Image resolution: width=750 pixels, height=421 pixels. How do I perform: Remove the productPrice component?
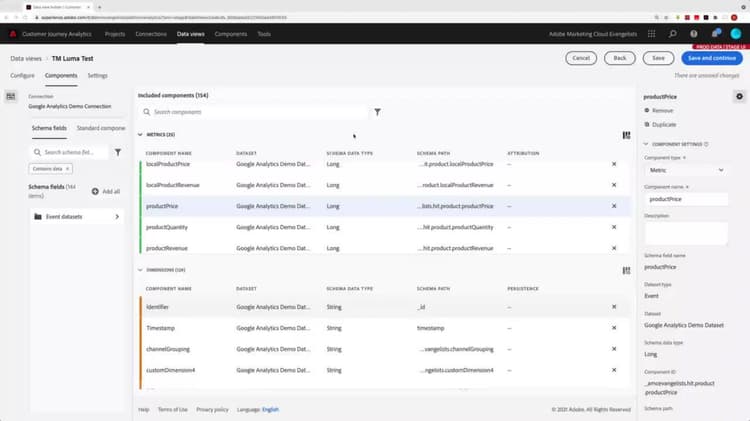[659, 111]
